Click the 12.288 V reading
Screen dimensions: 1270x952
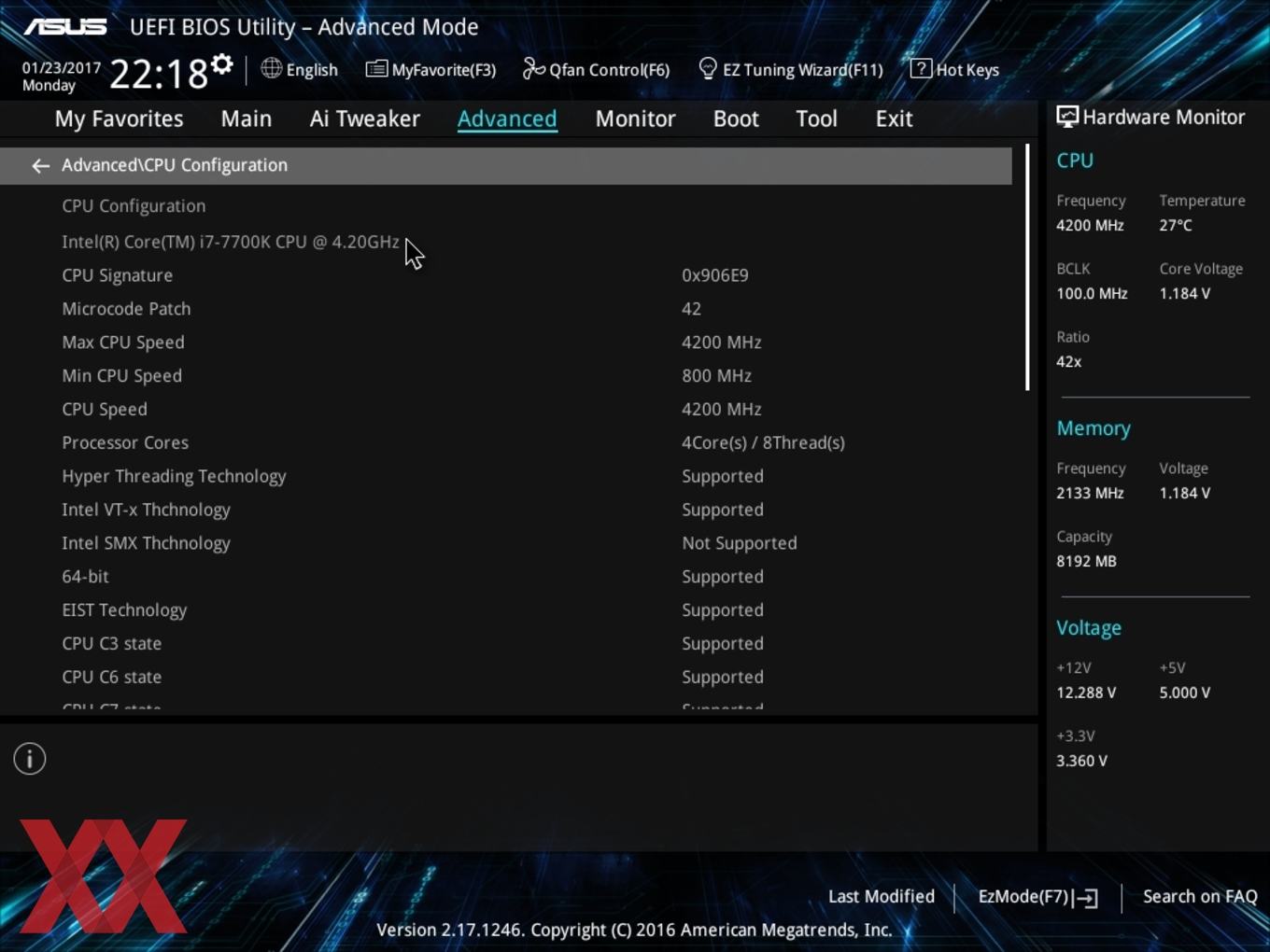tap(1086, 693)
